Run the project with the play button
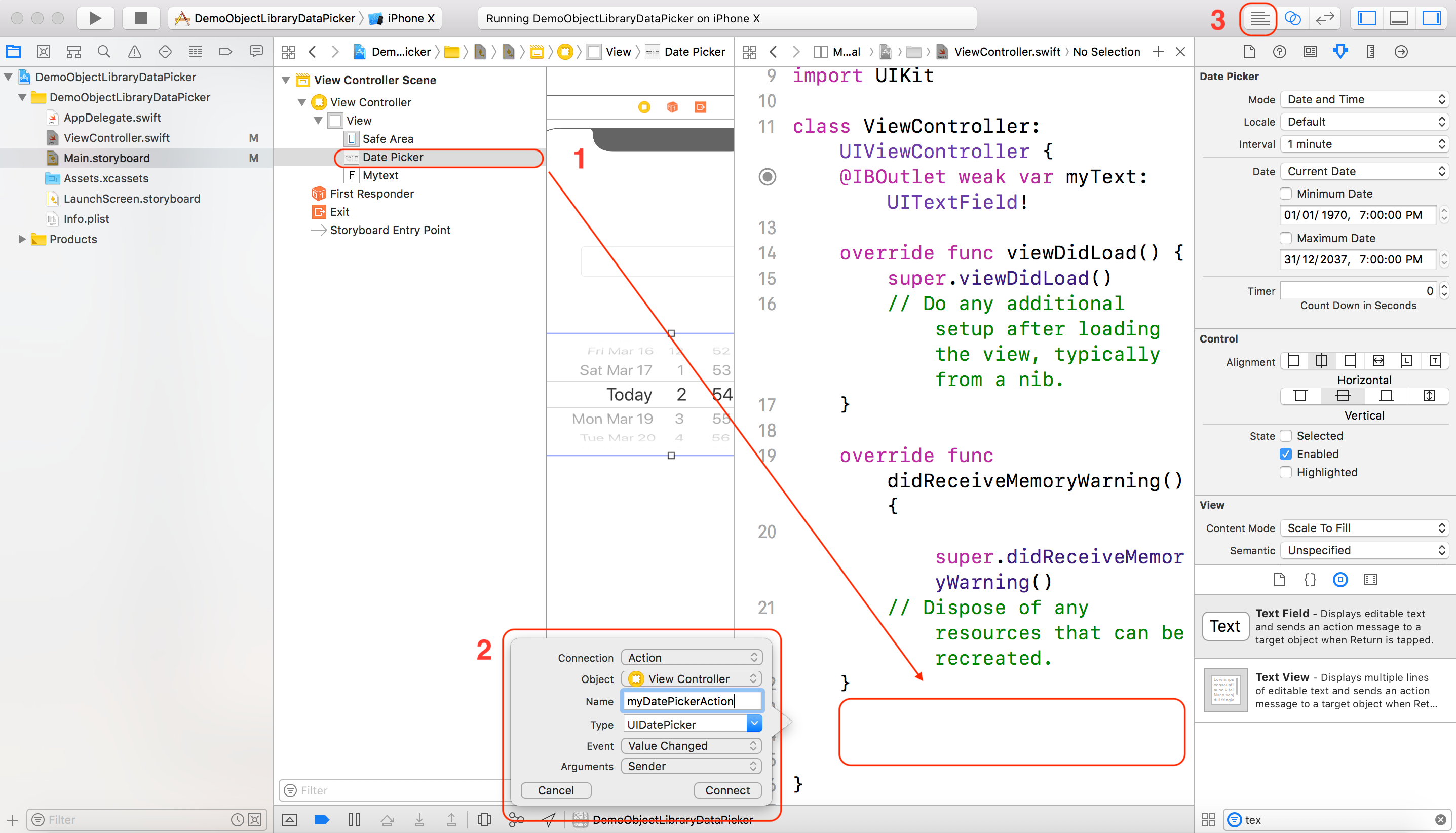The image size is (1456, 833). coord(96,18)
